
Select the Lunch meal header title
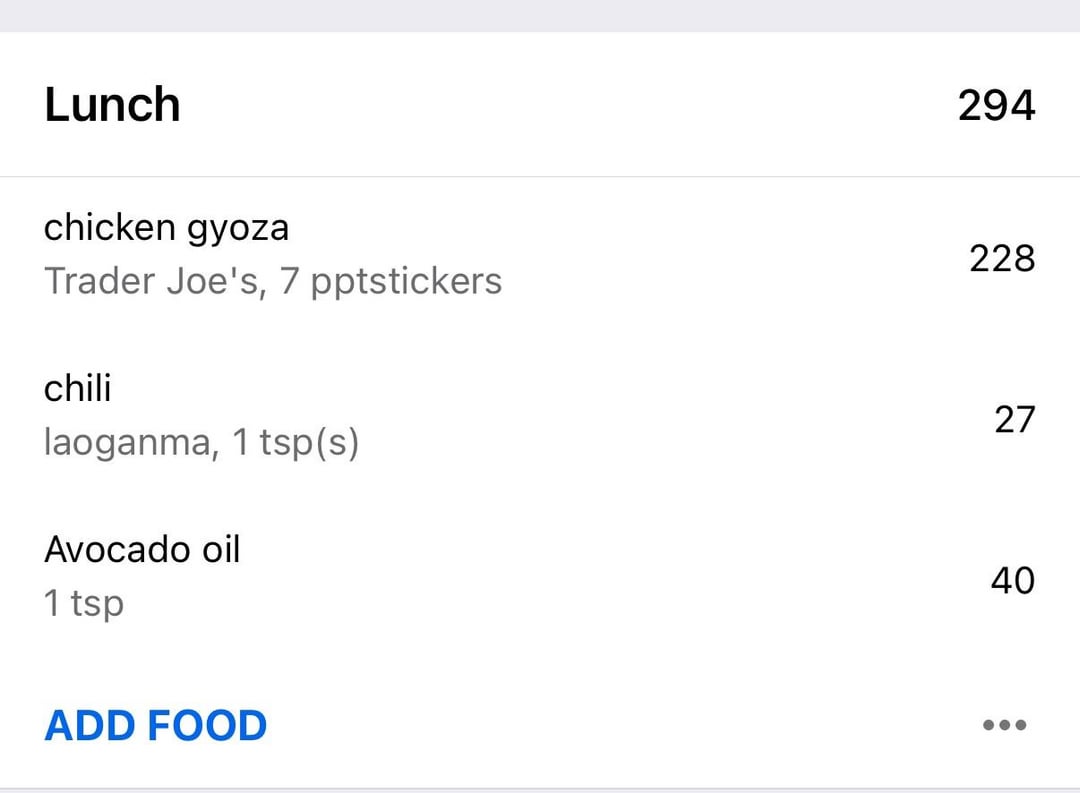(112, 105)
